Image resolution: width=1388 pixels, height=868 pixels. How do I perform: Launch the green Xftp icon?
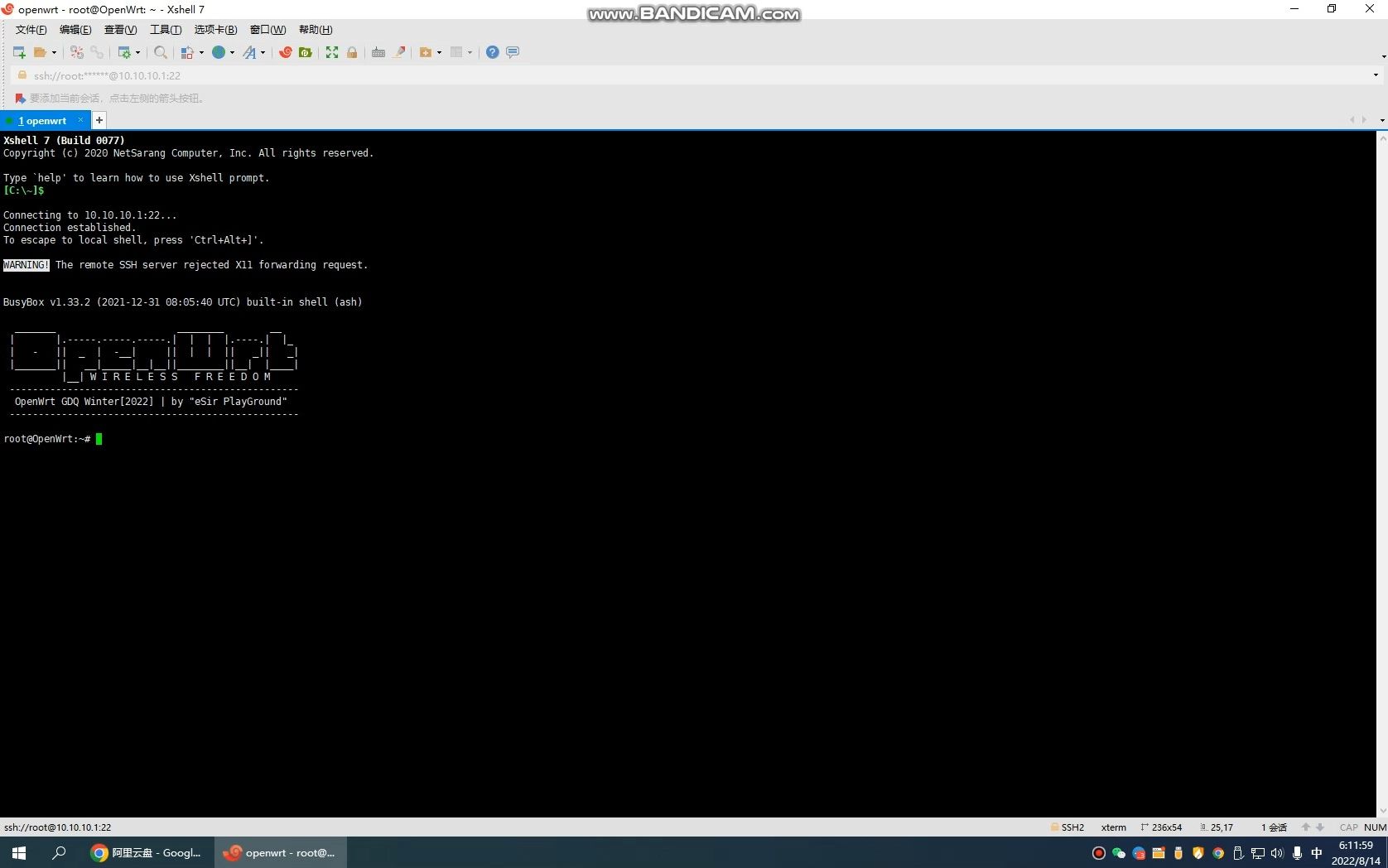(x=306, y=52)
